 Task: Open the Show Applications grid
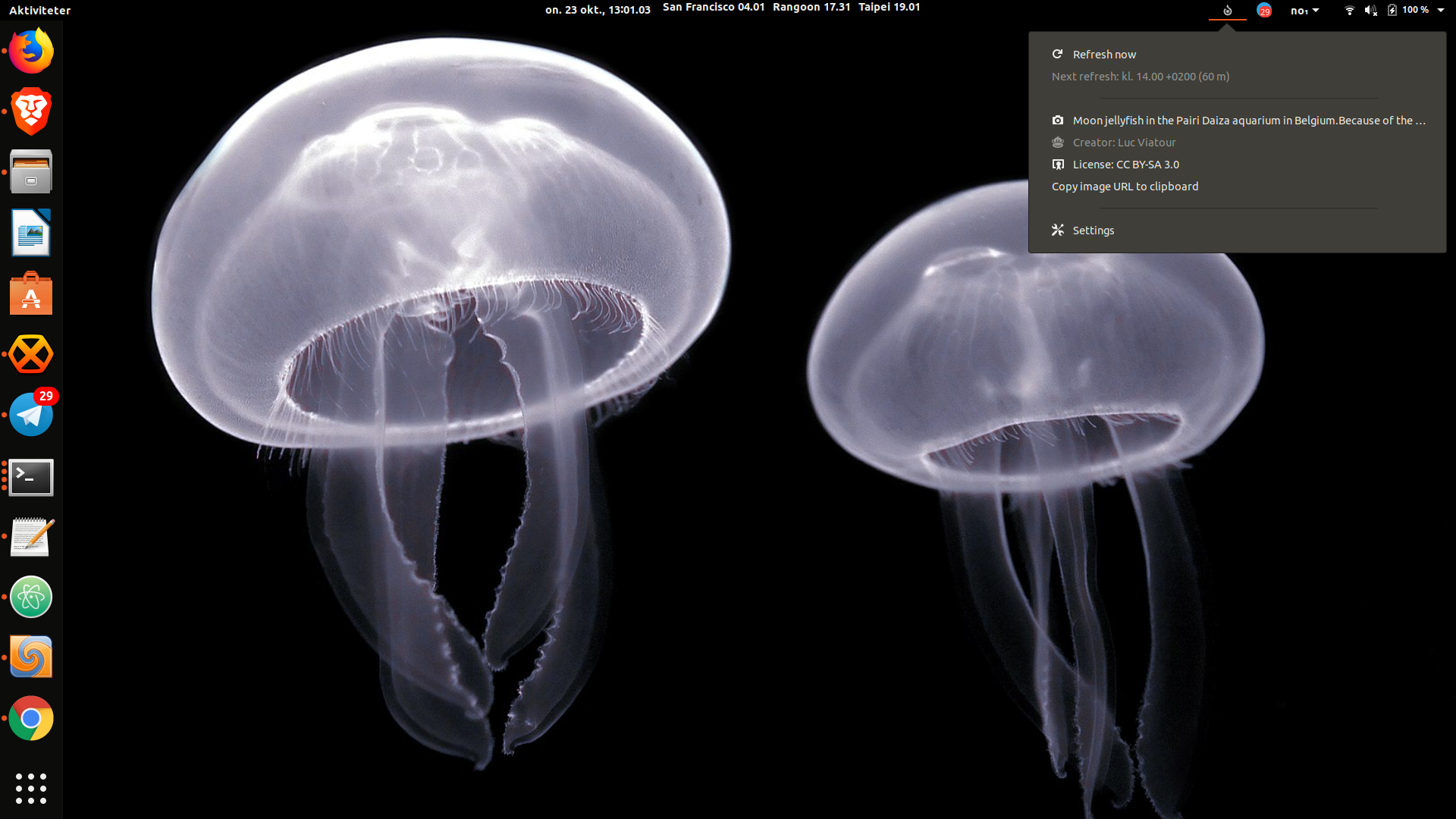(x=30, y=789)
